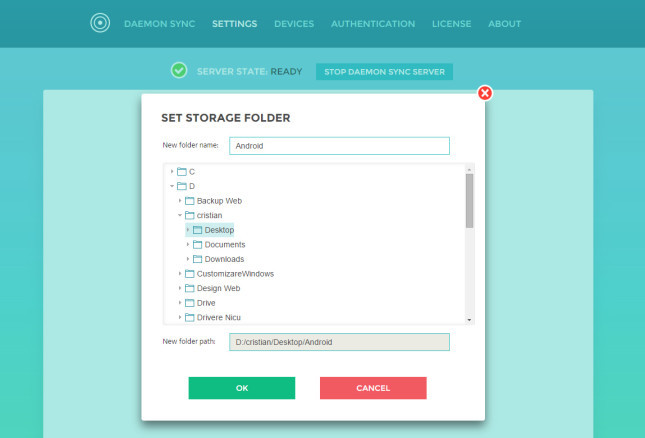
Task: Expand the C drive tree node
Action: click(x=172, y=171)
